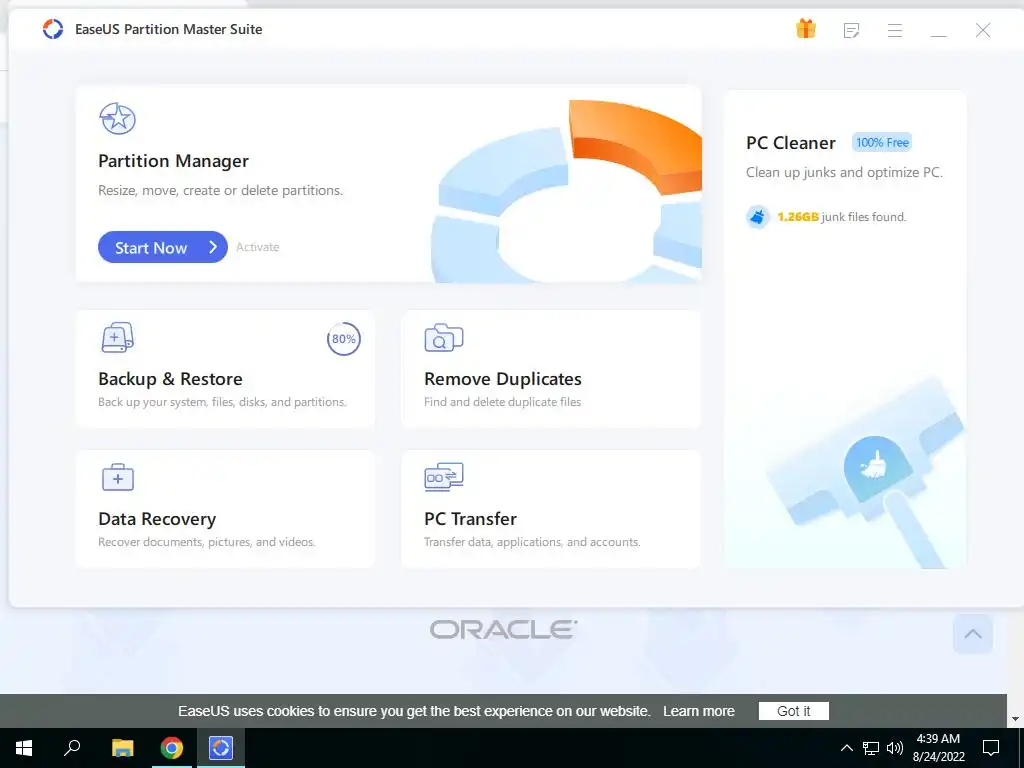Open the PC Cleaner heading

tap(790, 143)
